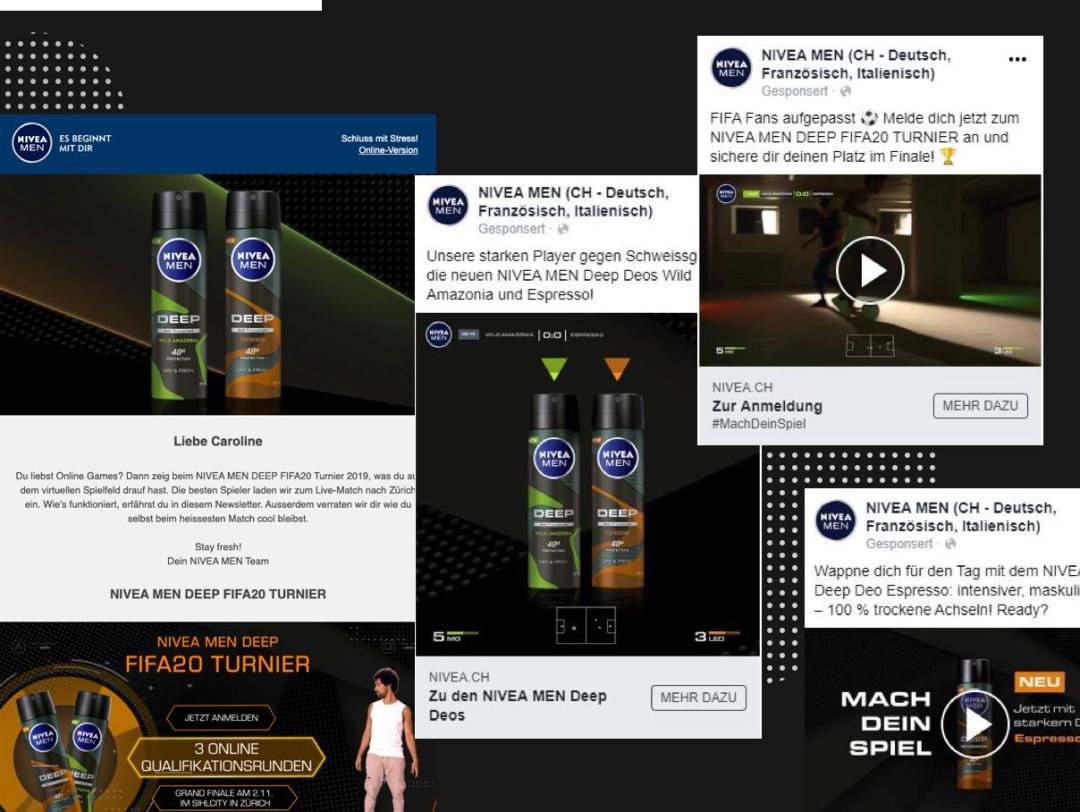Click the orange Espresso arrow marker

617,369
